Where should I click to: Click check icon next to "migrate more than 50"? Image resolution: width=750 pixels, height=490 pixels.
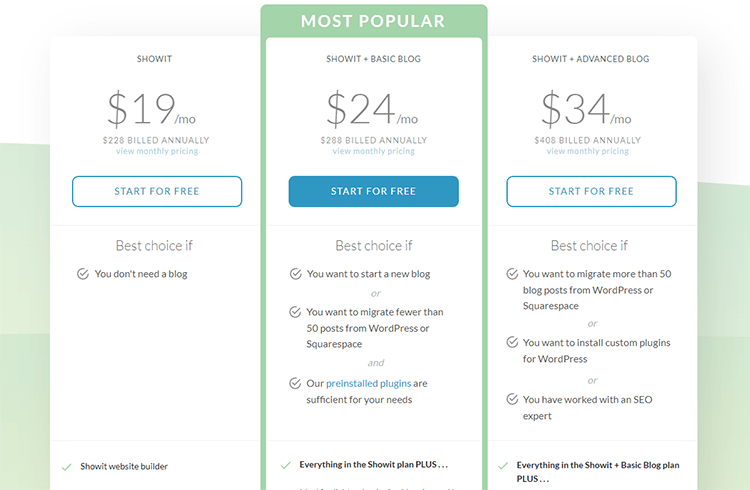point(512,274)
